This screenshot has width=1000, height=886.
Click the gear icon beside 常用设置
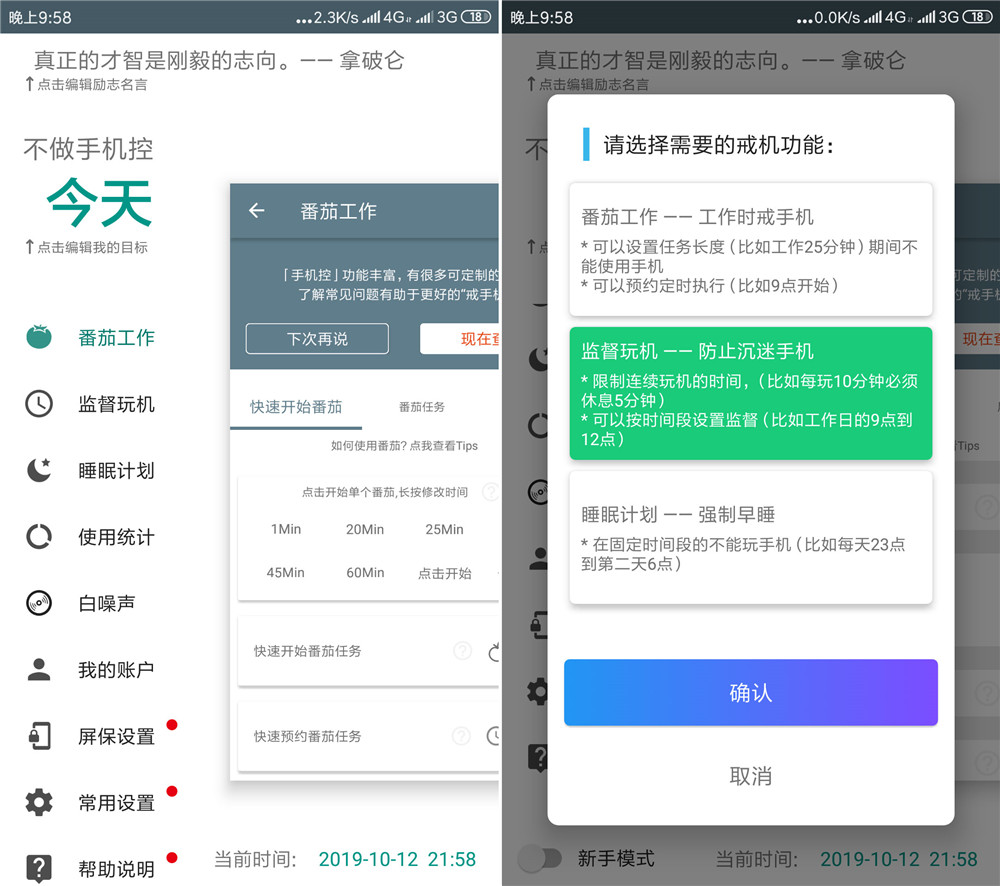pos(39,802)
